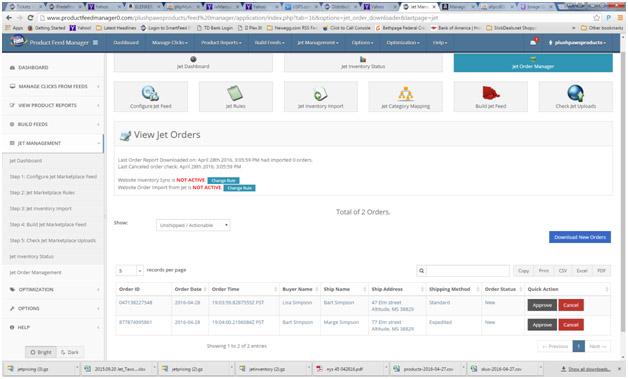
Task: Toggle the sidebar hamburger menu icon
Action: 96,42
